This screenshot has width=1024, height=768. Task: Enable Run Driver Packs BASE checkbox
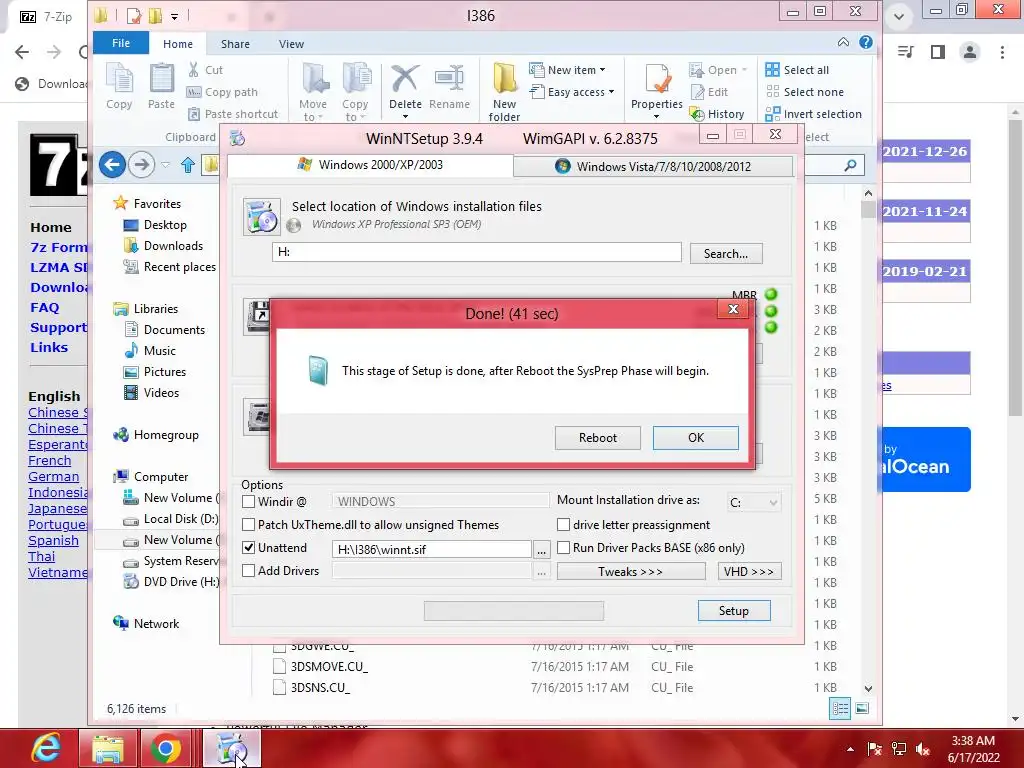pyautogui.click(x=563, y=547)
